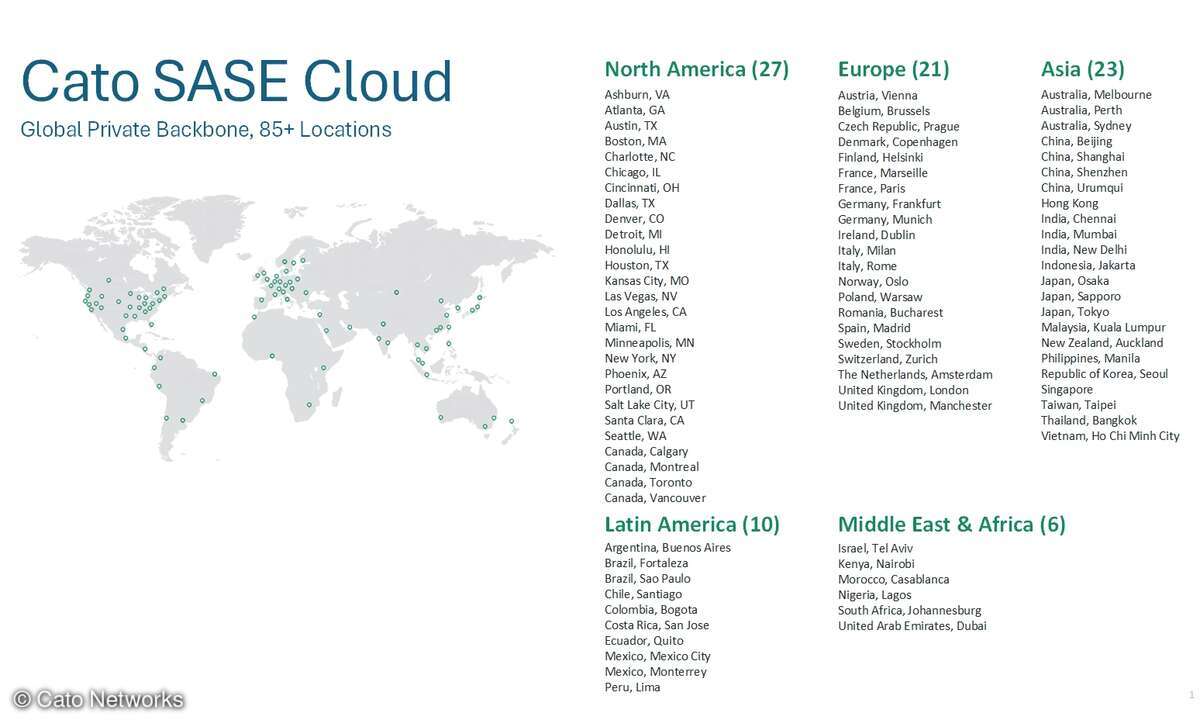Screen dimensions: 1200x721
Task: Select 'Germany, Frankfurt' entry
Action: tap(890, 204)
